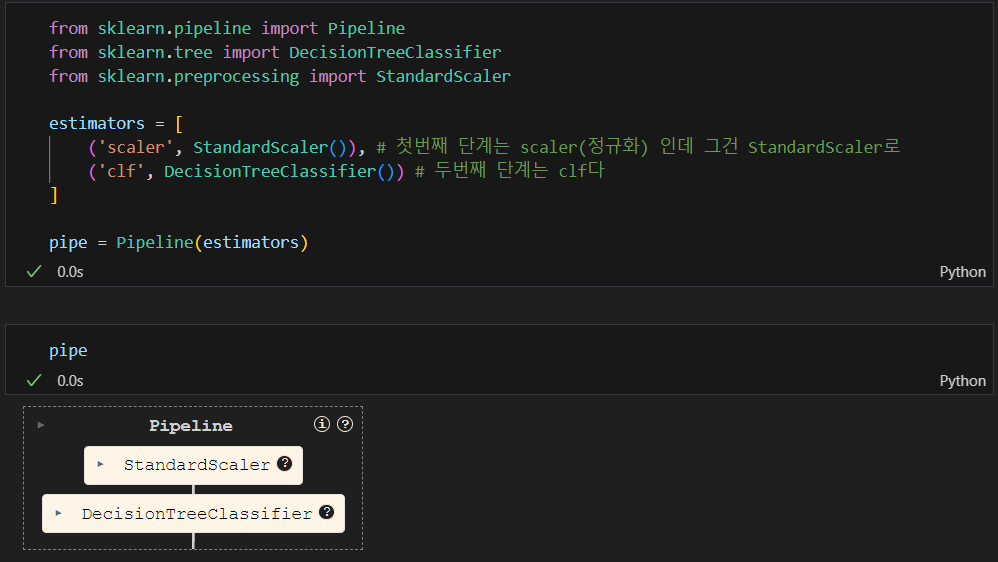Screen dimensions: 998x562
Task: Expand StandardScaler parameters arrow
Action: [100, 464]
